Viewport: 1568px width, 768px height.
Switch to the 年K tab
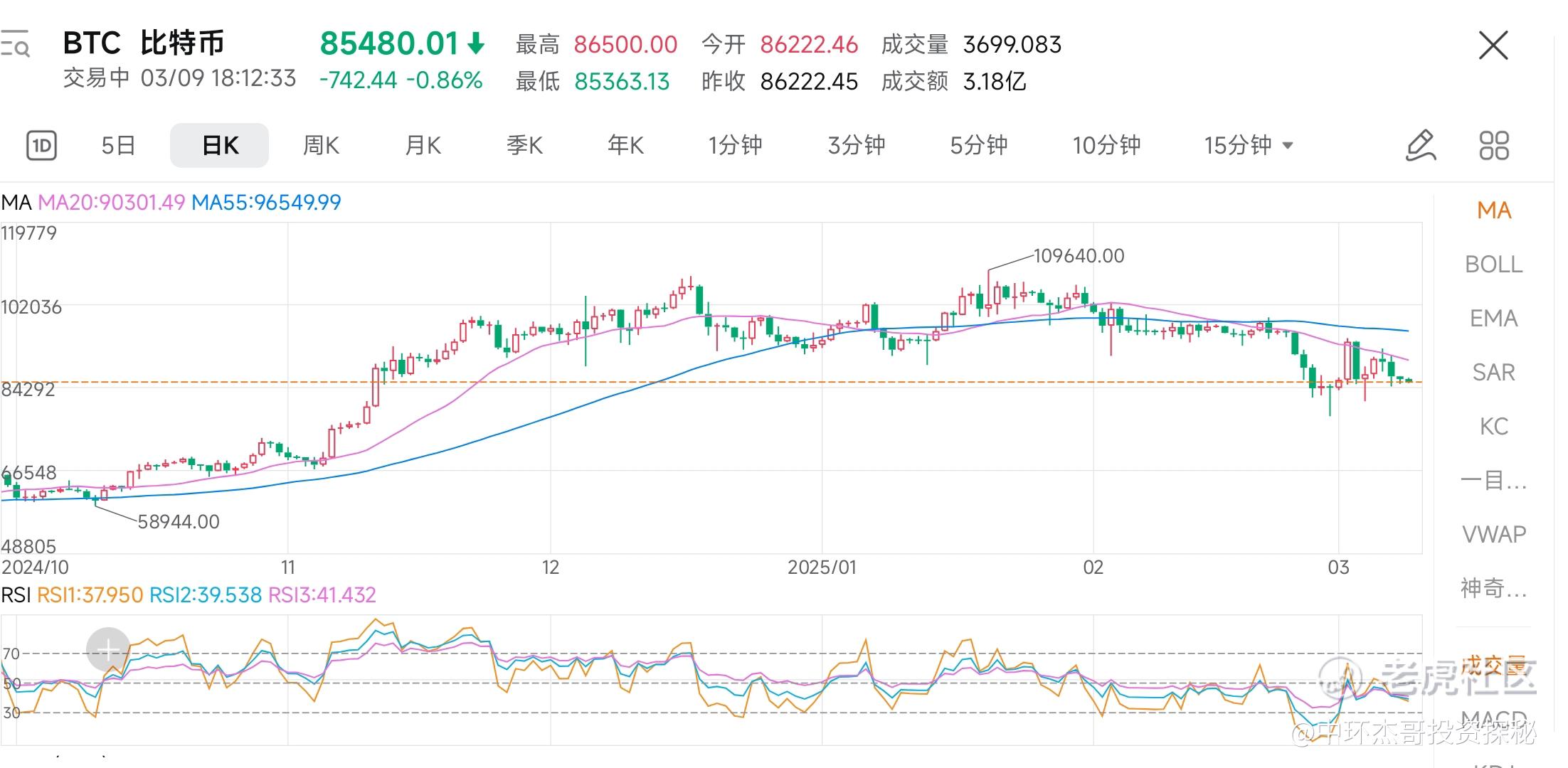625,146
